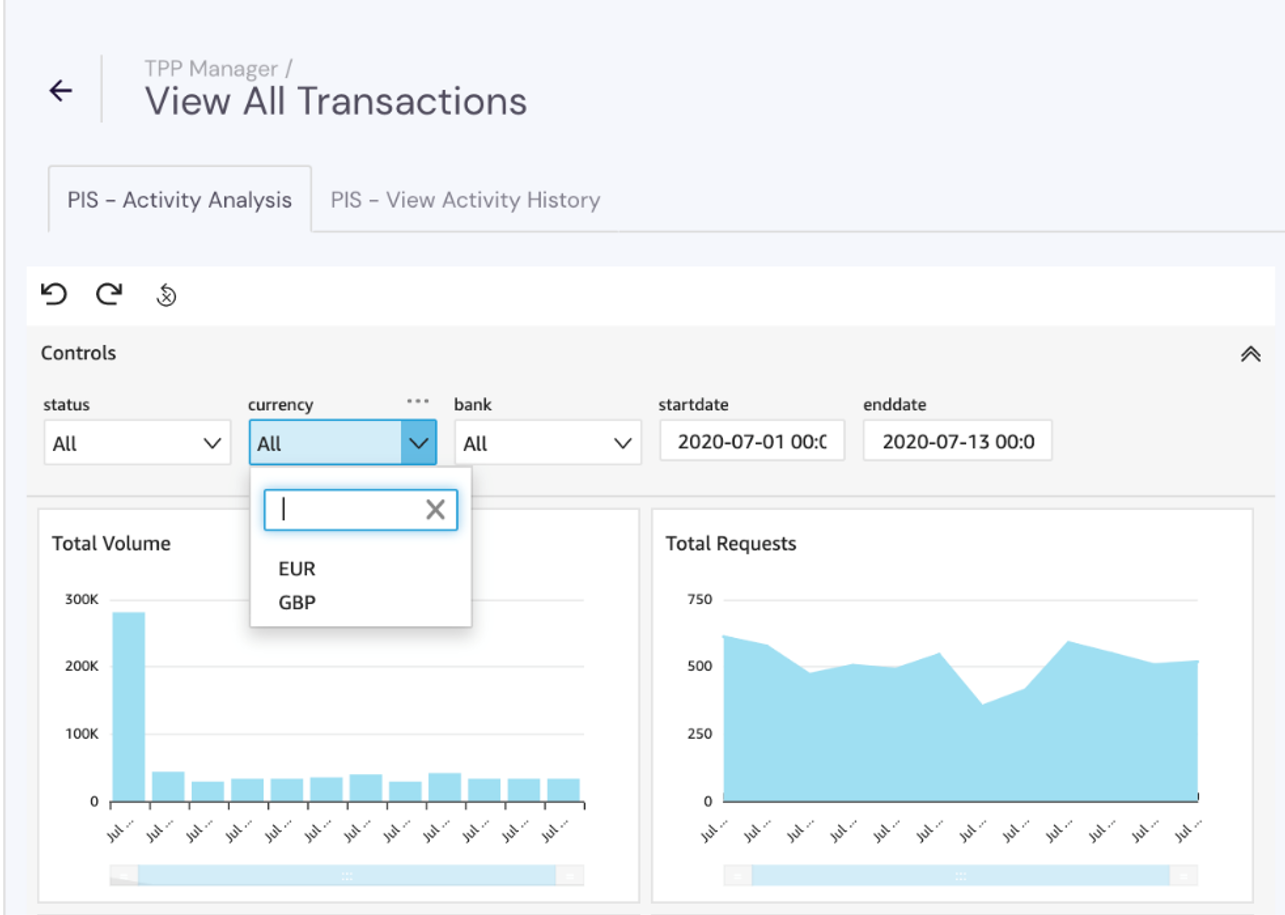Collapse the Controls panel with double chevron

1250,354
